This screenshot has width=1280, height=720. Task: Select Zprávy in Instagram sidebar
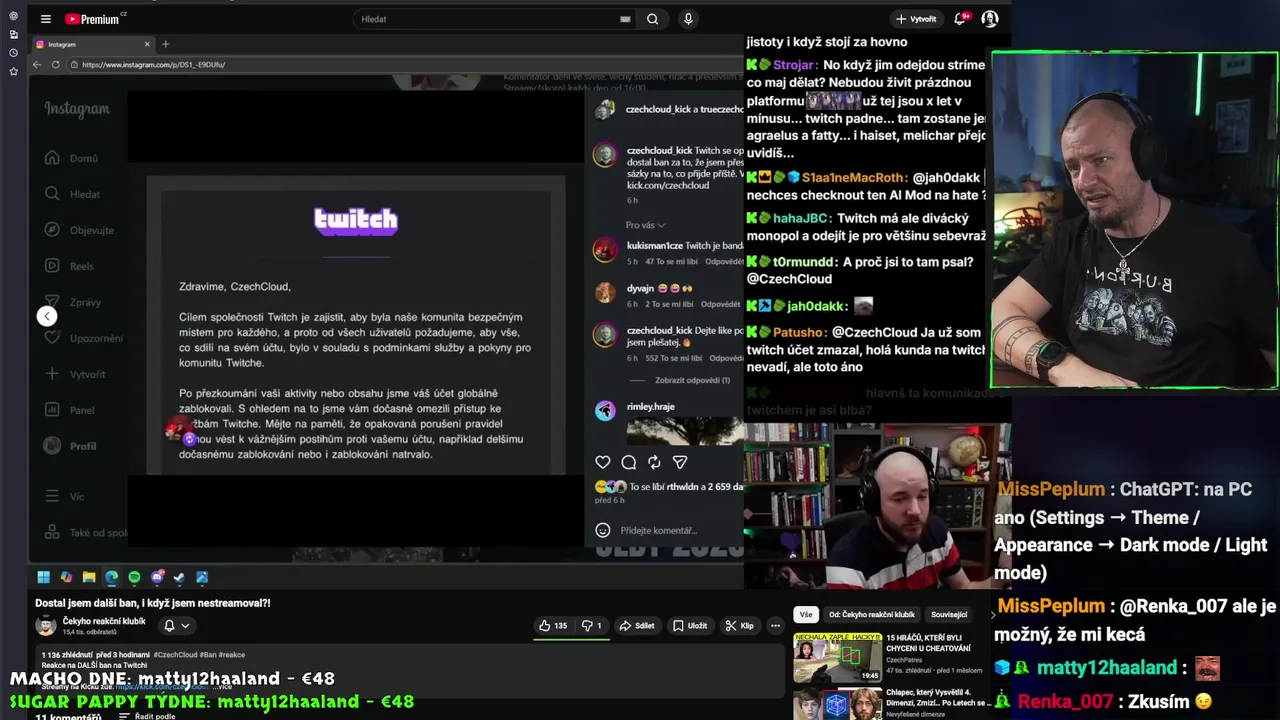coord(73,302)
